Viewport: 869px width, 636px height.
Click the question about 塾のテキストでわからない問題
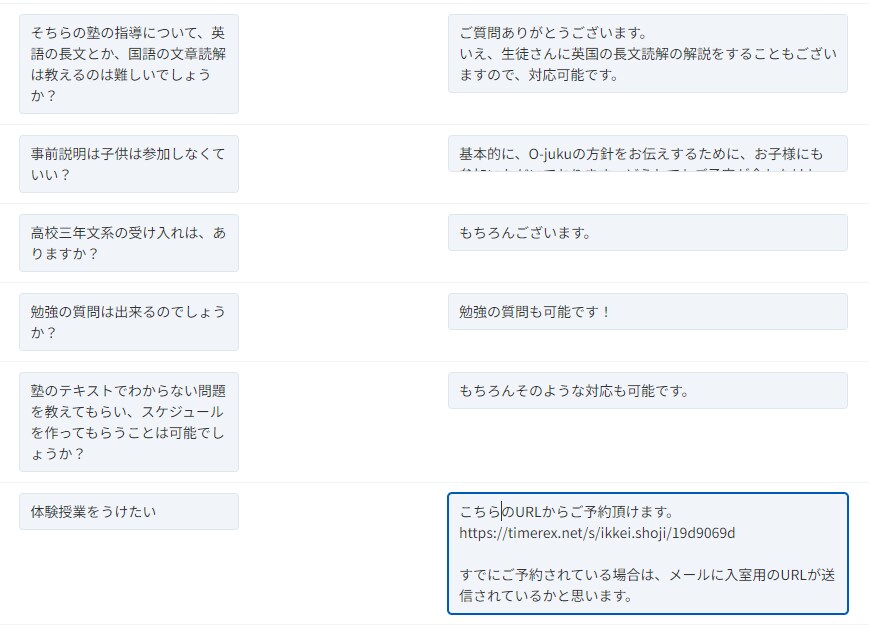pos(129,422)
